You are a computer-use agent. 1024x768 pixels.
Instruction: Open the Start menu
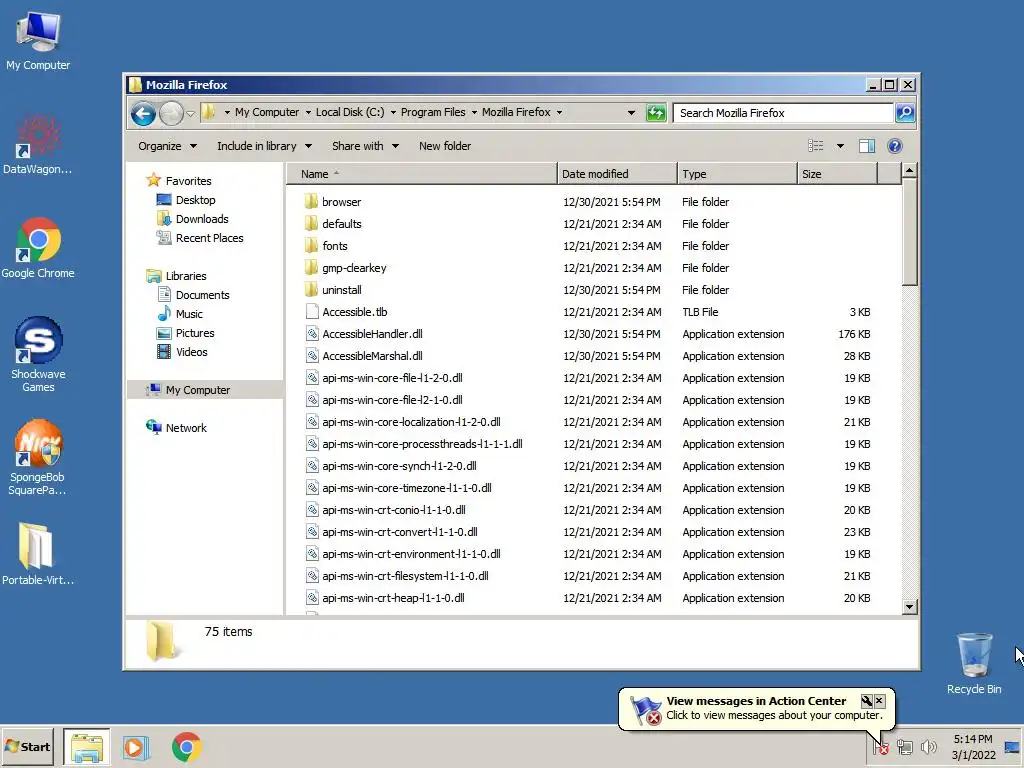[x=29, y=747]
